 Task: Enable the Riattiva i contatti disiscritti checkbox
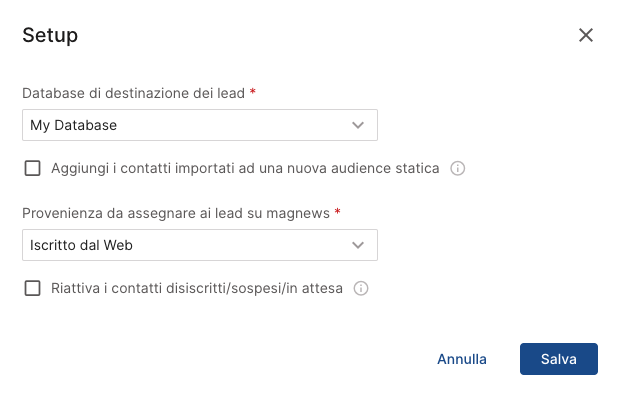[32, 288]
